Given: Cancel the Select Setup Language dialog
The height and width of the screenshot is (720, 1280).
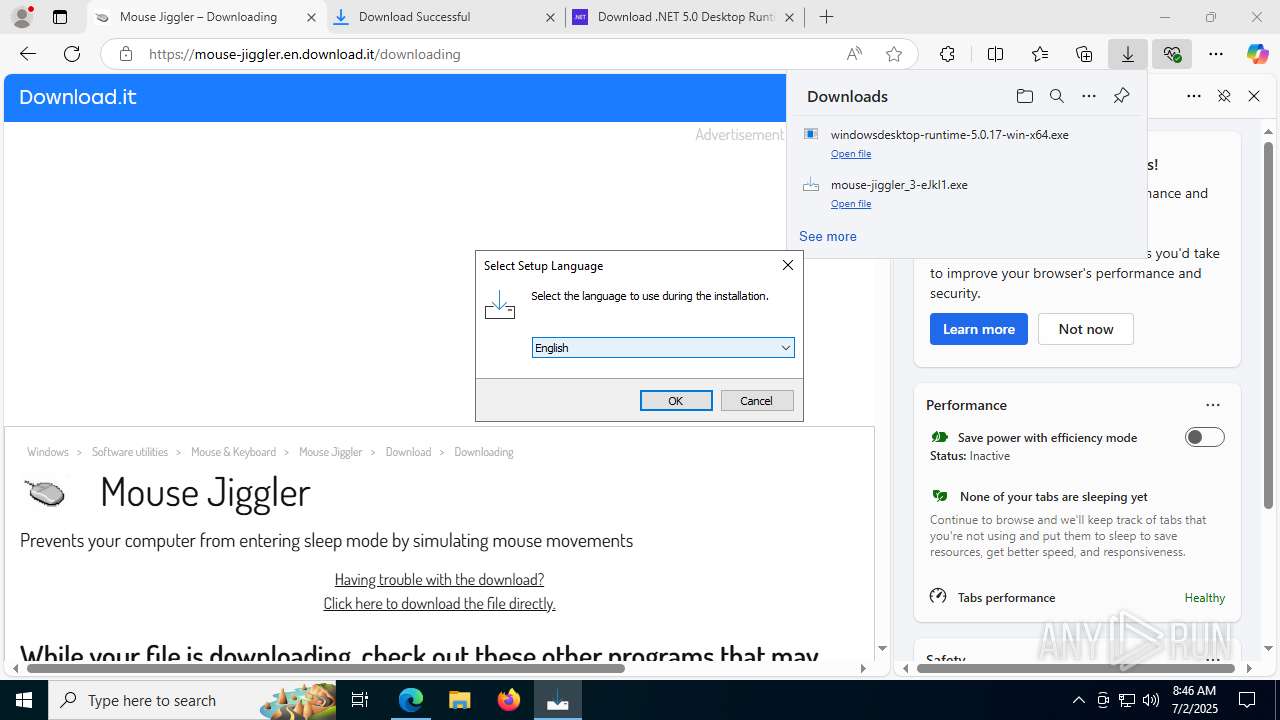Looking at the screenshot, I should (757, 400).
